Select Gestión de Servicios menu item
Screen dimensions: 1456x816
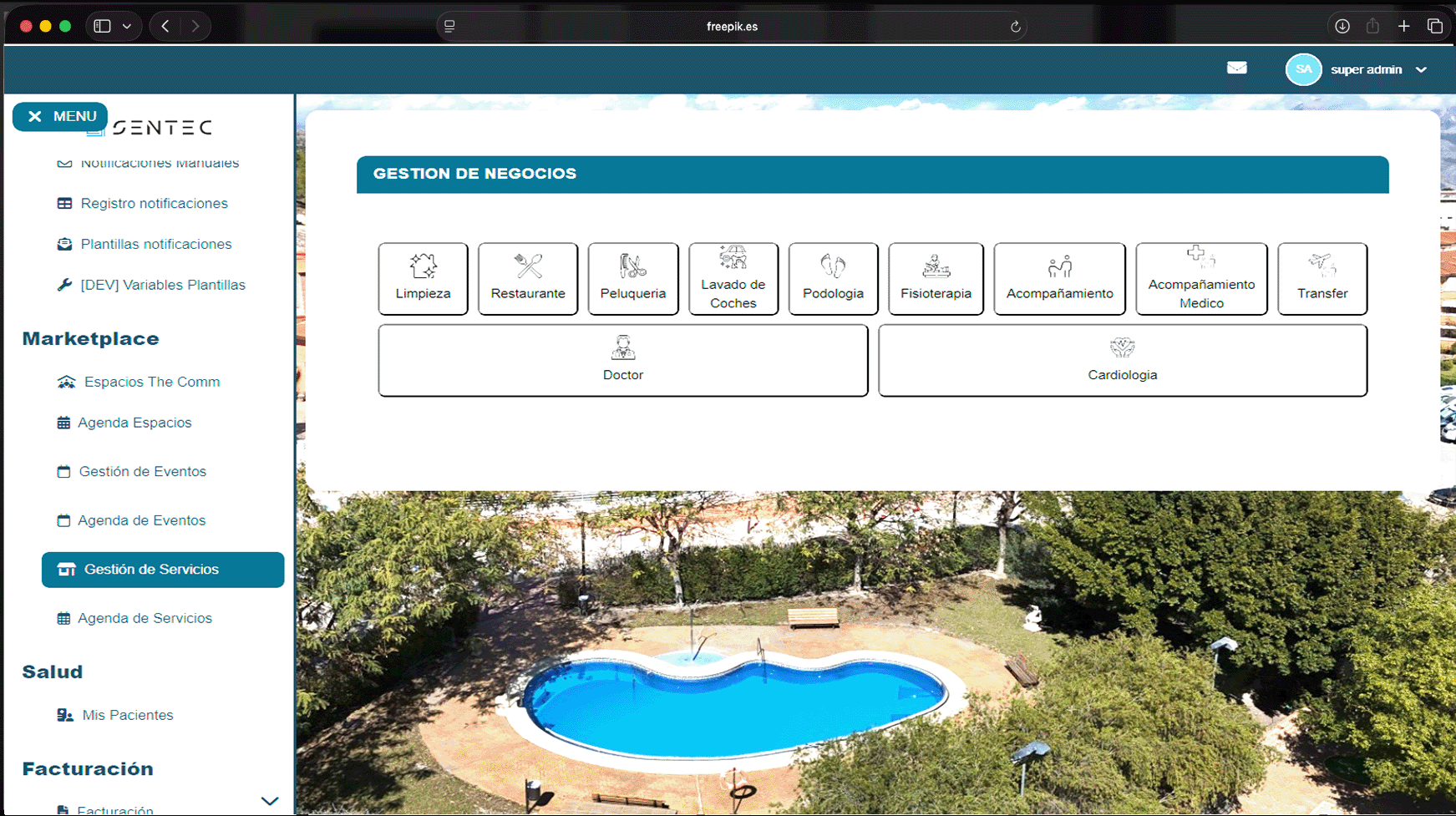(163, 570)
